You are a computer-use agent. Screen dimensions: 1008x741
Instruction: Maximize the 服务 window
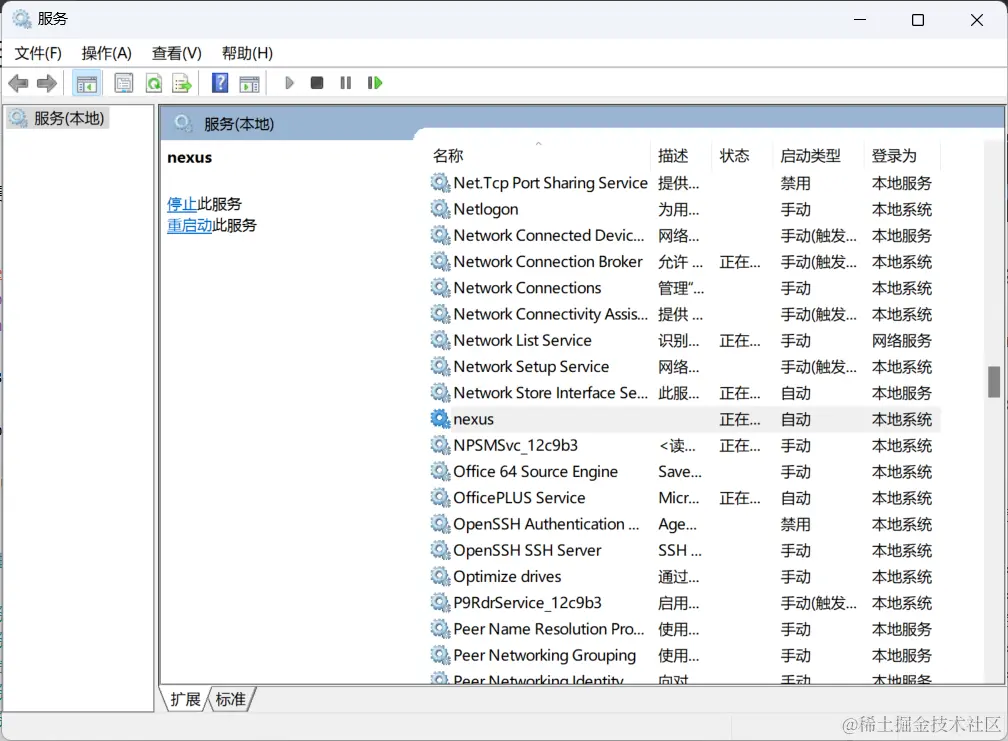click(918, 20)
